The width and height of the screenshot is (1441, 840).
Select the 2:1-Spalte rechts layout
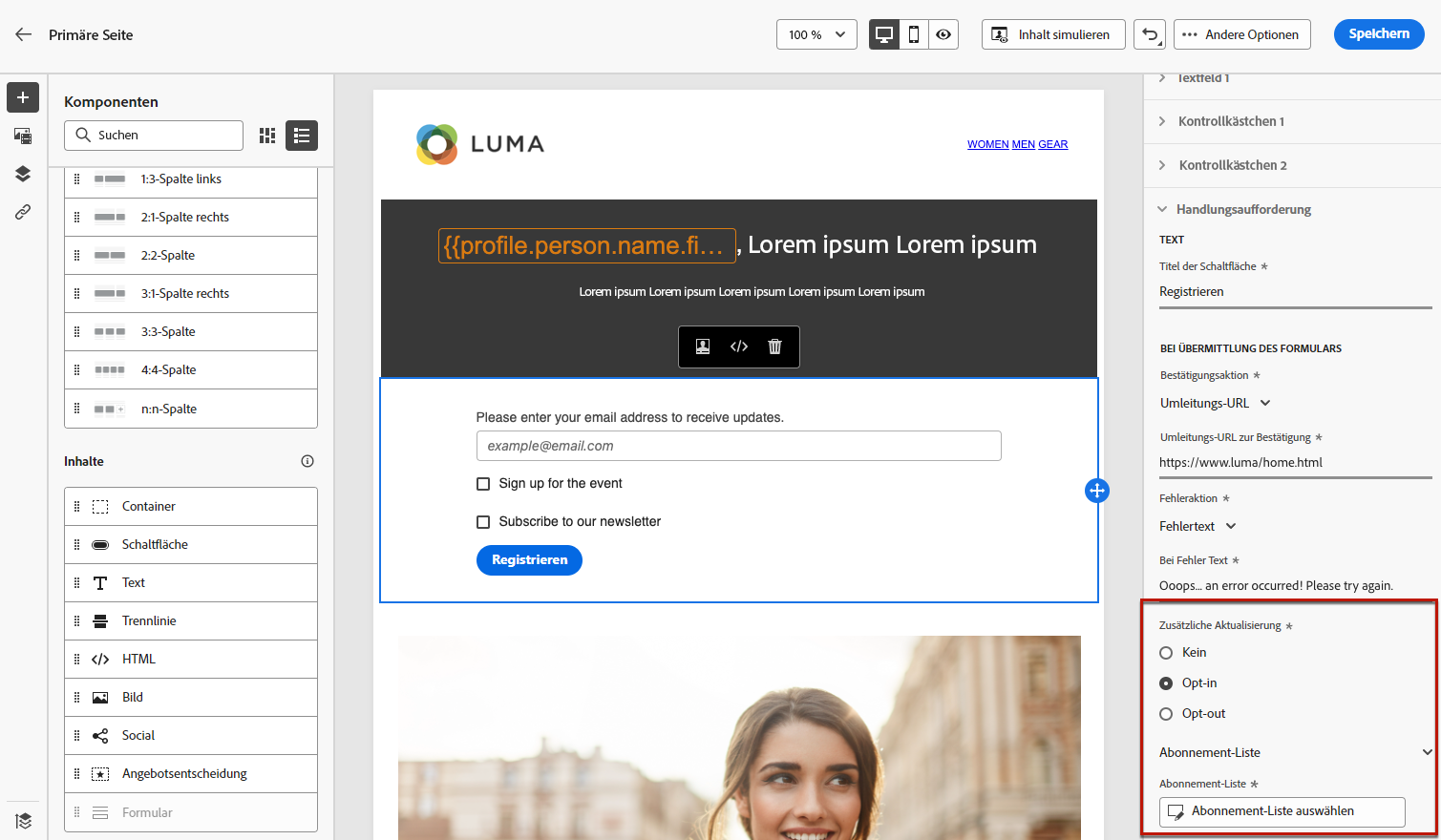(x=191, y=218)
